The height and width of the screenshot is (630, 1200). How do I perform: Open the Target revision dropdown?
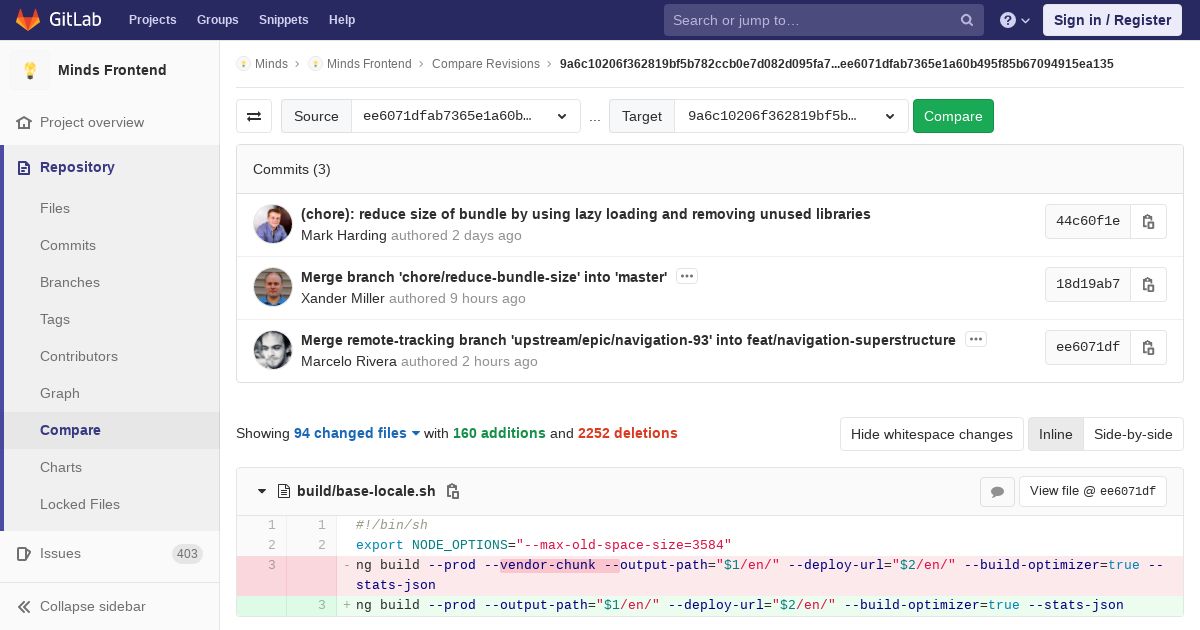point(792,116)
